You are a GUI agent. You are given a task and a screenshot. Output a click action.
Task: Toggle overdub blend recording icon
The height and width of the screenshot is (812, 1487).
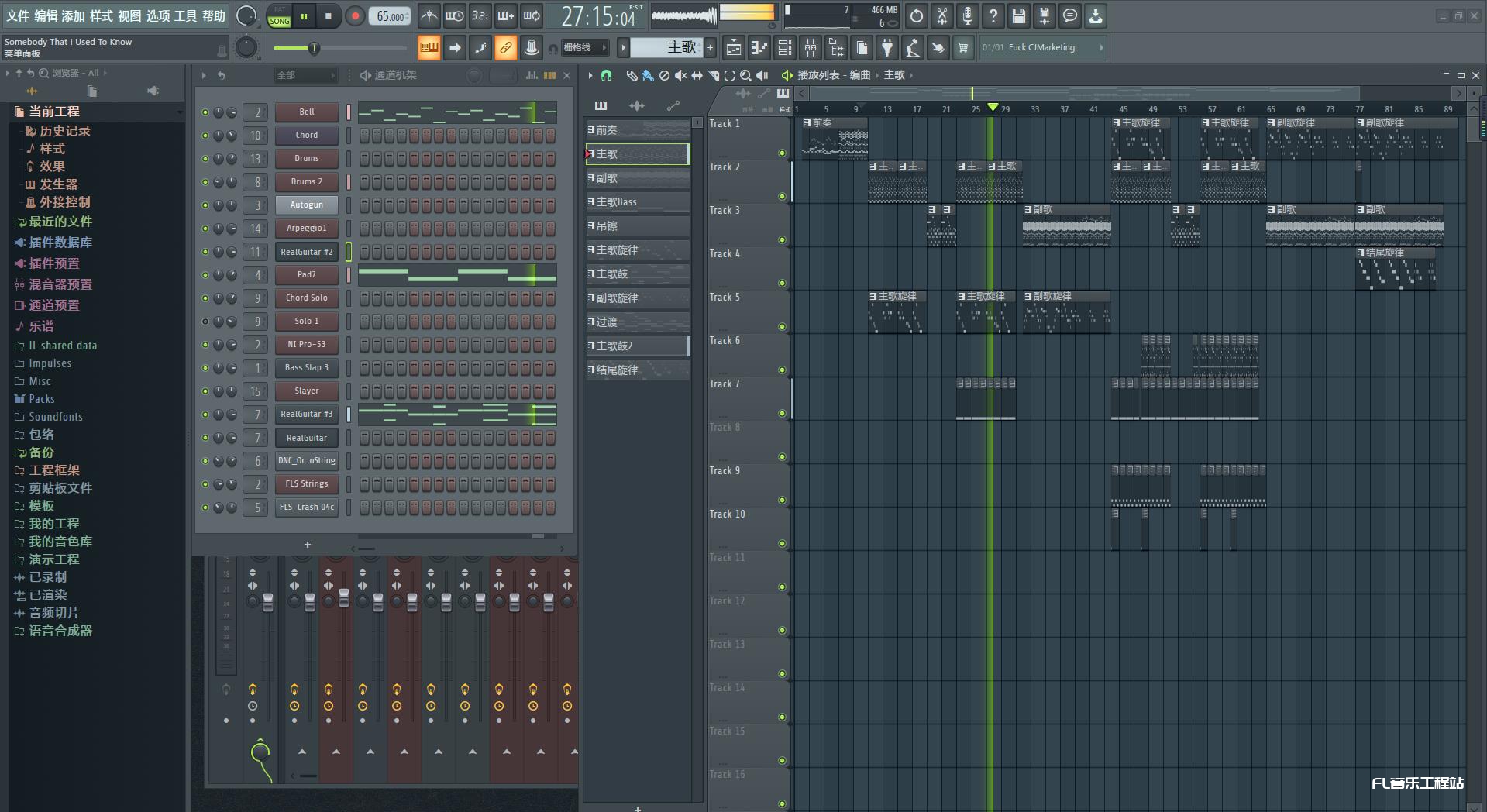click(x=506, y=15)
